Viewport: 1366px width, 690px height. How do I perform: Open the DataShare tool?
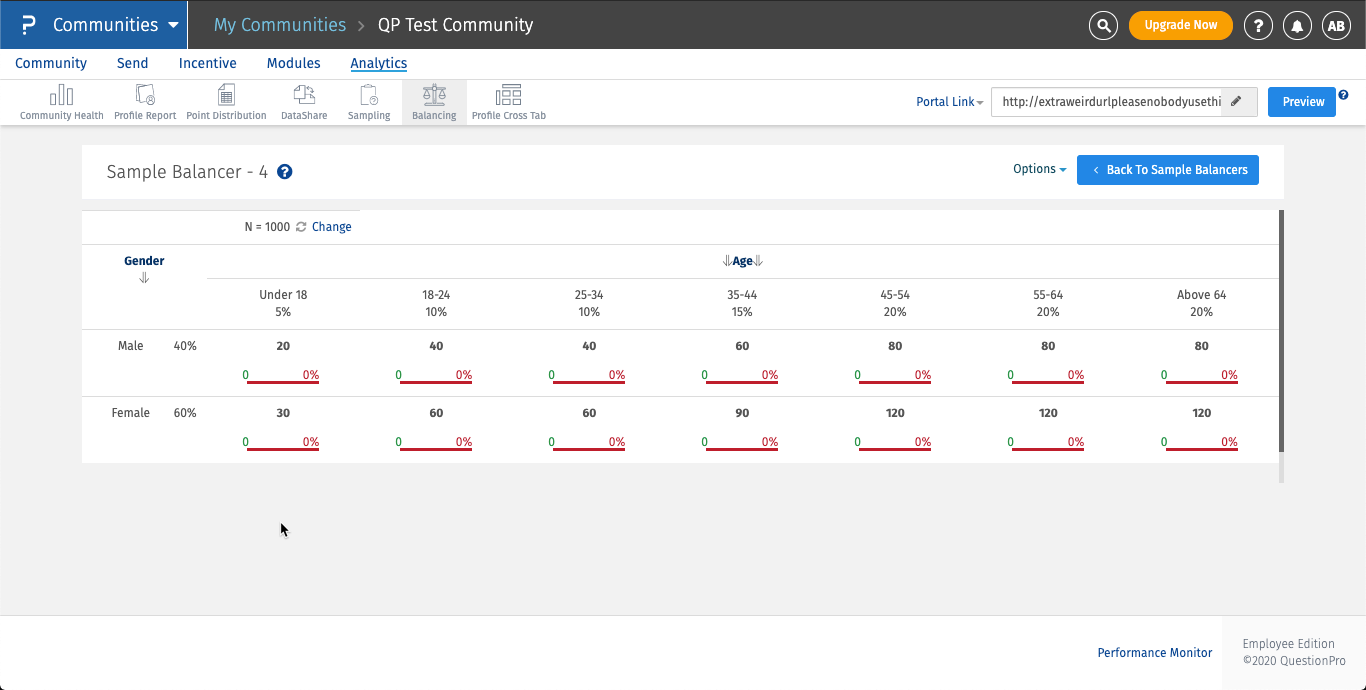304,102
